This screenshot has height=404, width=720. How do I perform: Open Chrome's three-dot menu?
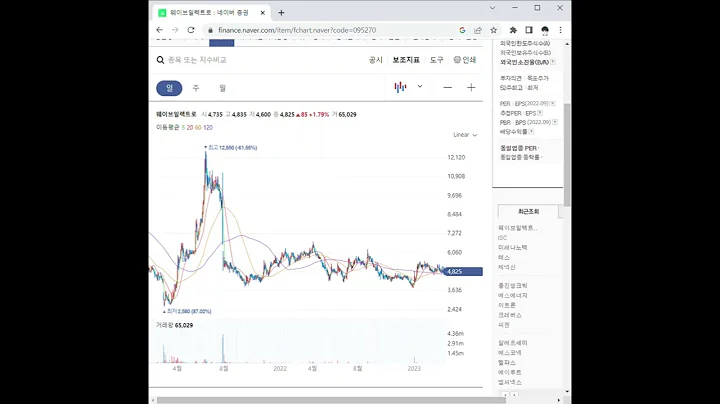click(560, 30)
